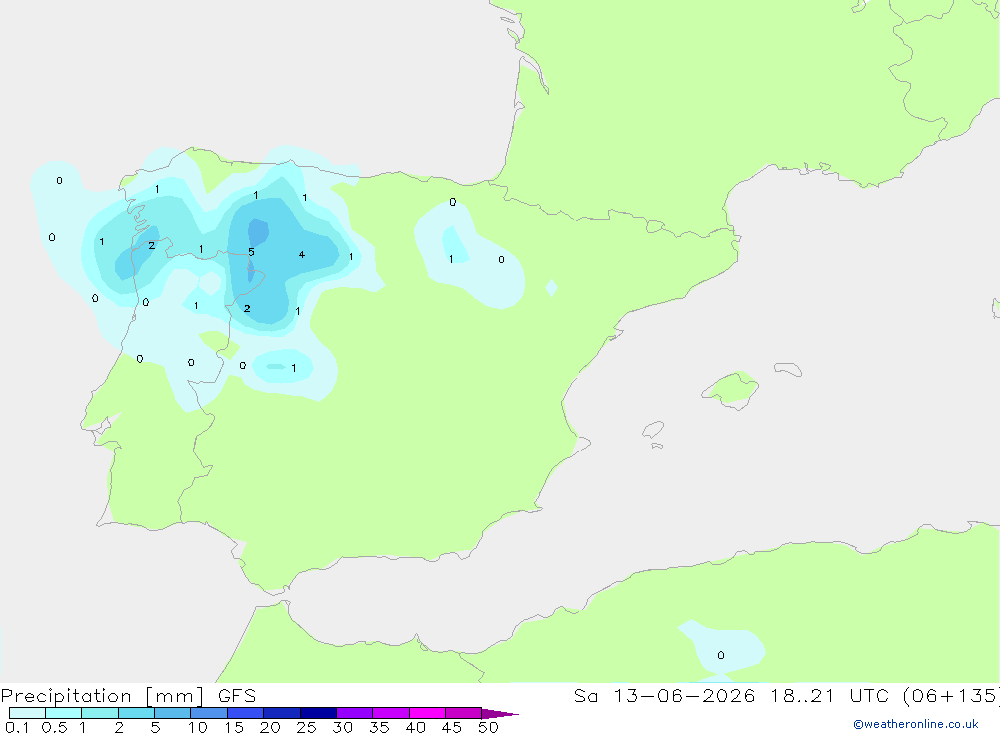Click the Mallorca island on the map

tap(730, 388)
